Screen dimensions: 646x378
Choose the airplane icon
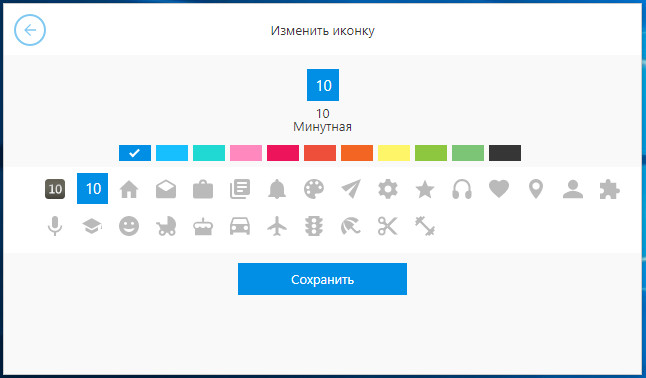(277, 226)
